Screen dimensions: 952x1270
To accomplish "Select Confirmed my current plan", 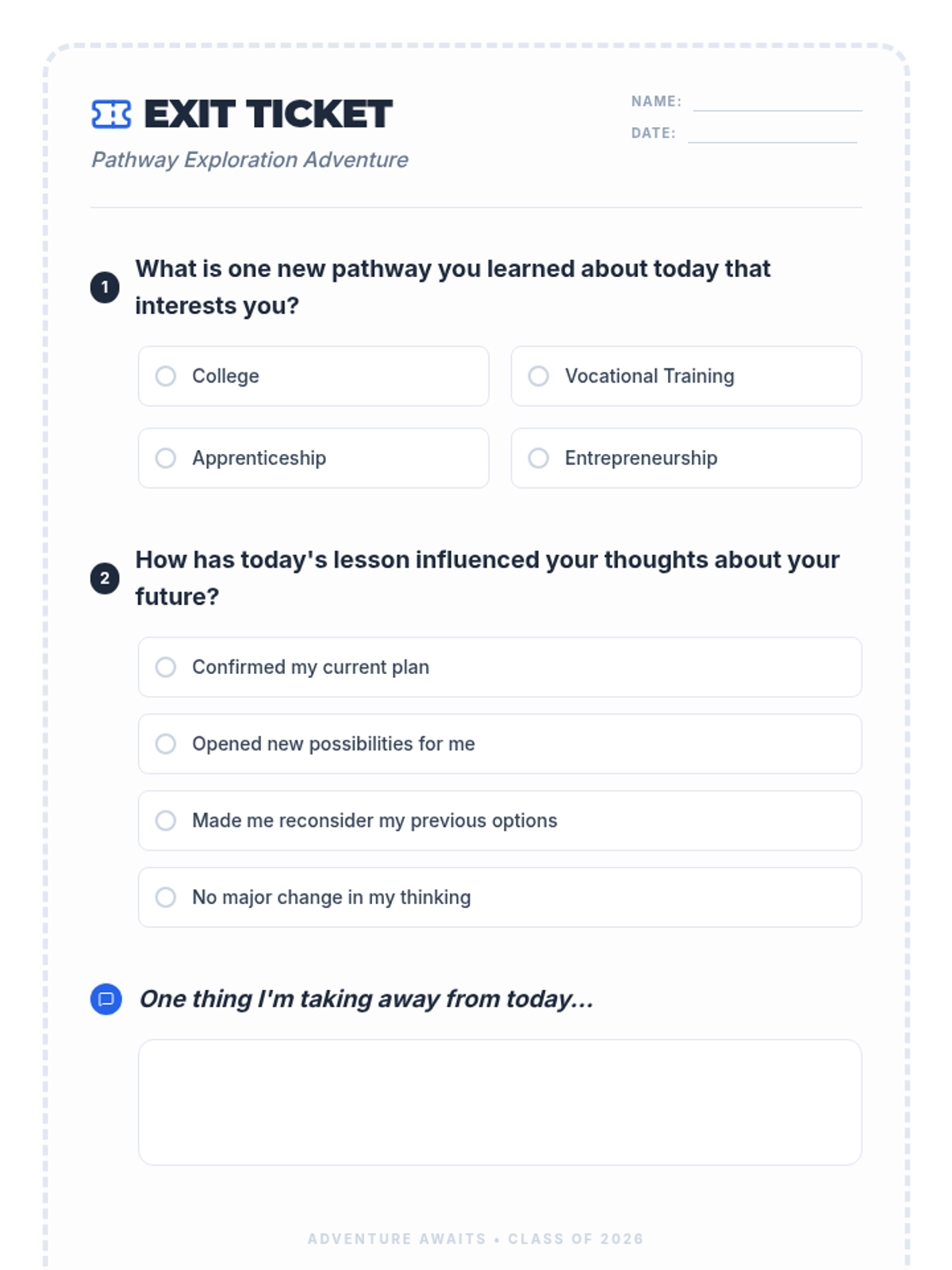I will (500, 667).
